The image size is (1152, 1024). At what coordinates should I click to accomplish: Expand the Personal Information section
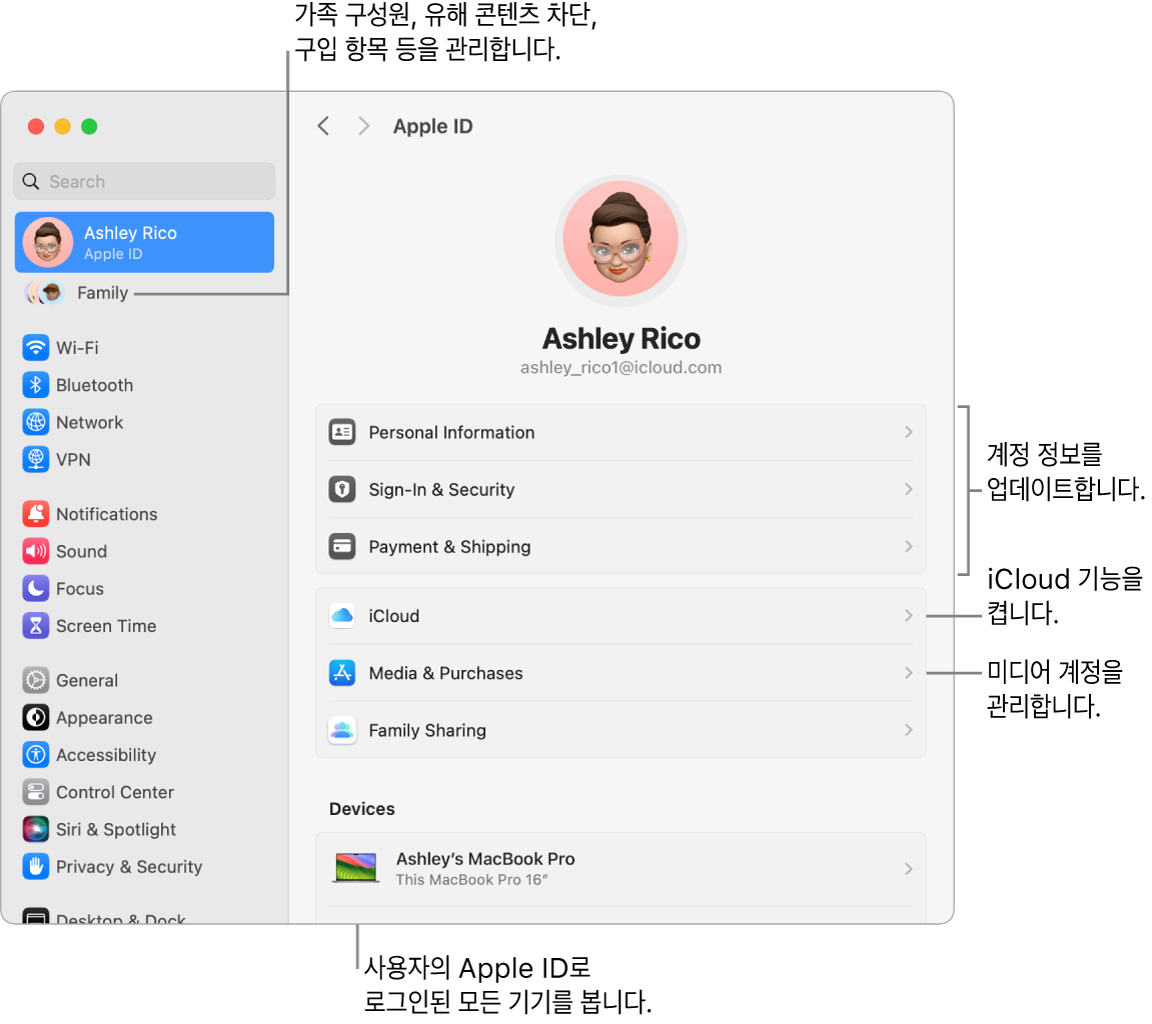click(620, 432)
